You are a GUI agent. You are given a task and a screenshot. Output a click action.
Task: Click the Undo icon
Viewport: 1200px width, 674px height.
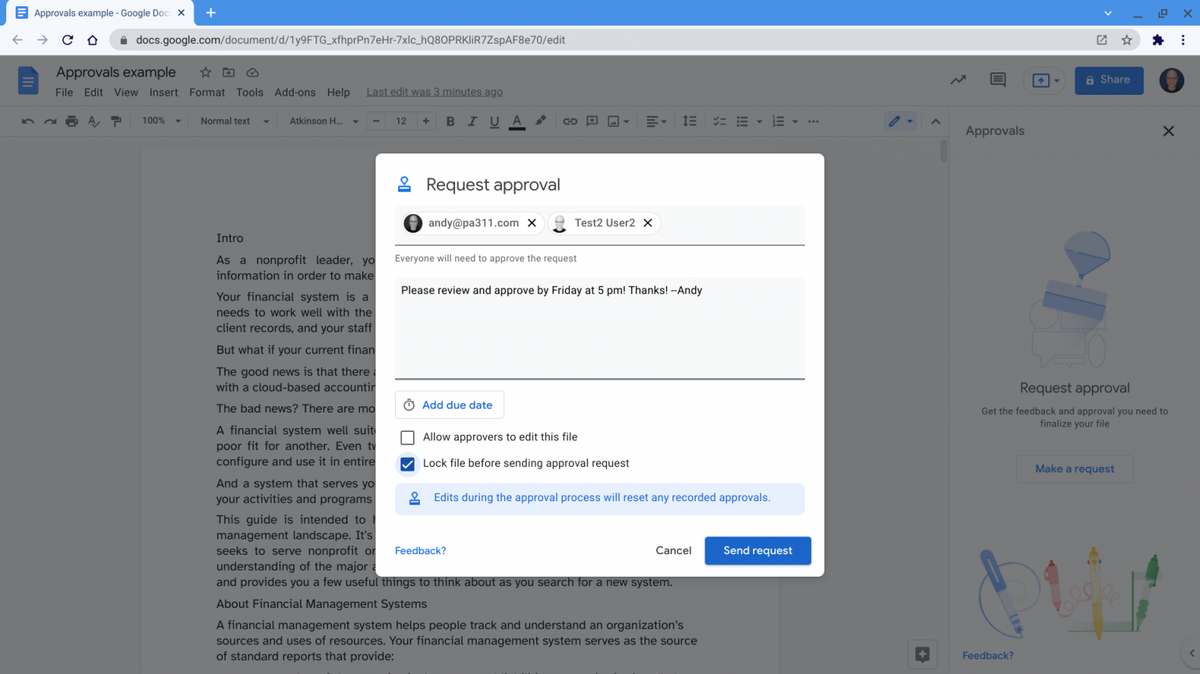27,121
